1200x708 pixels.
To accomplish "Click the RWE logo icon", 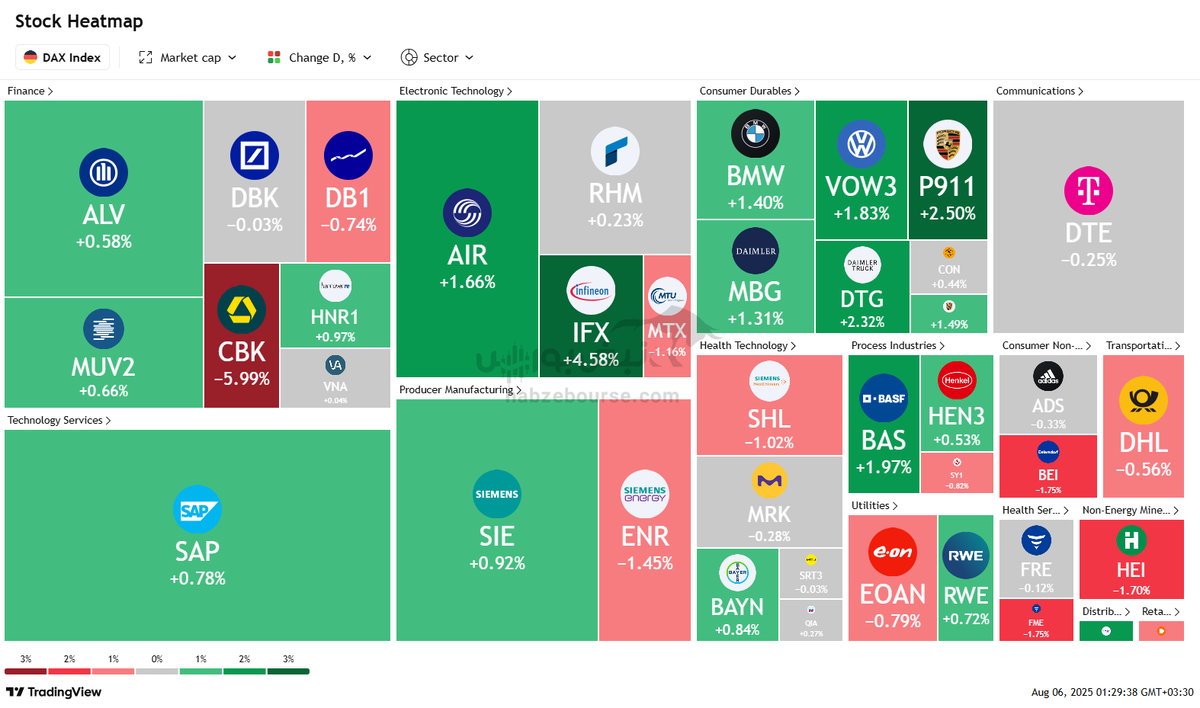I will tap(966, 556).
